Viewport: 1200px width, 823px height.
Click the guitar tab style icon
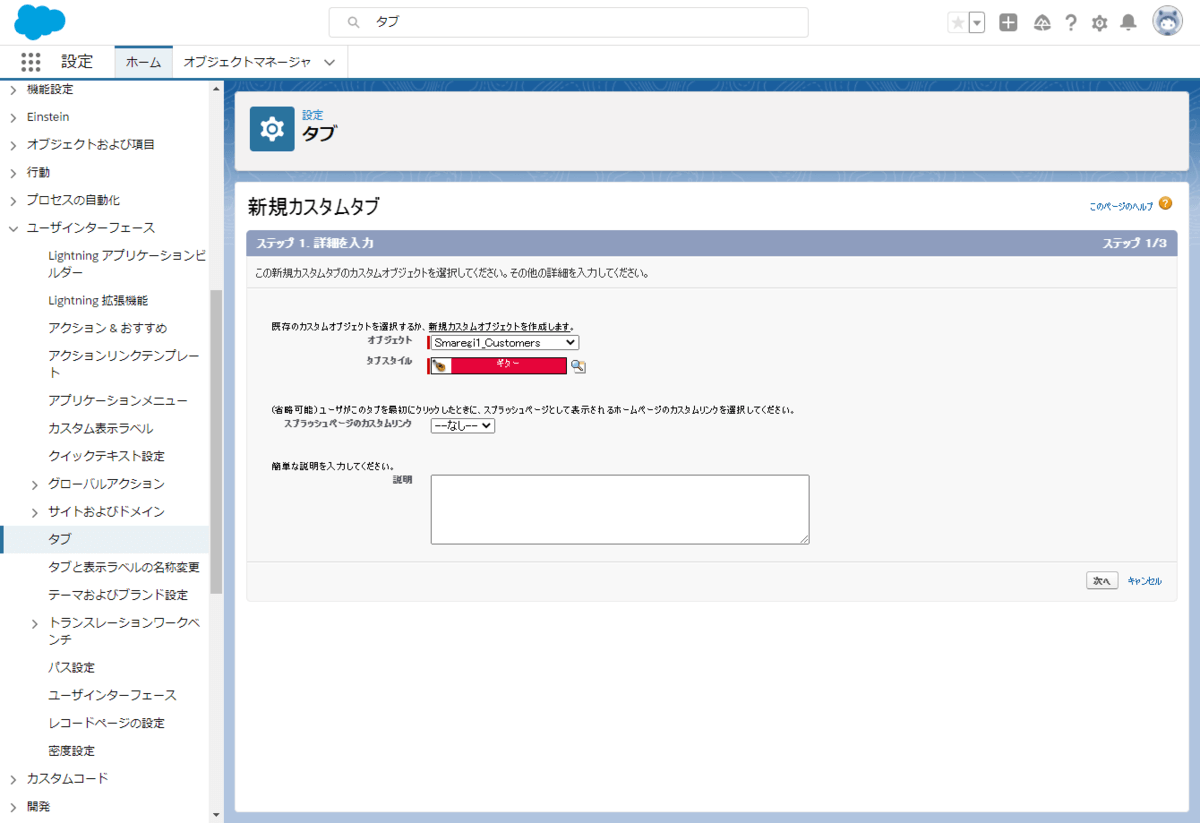[x=439, y=366]
